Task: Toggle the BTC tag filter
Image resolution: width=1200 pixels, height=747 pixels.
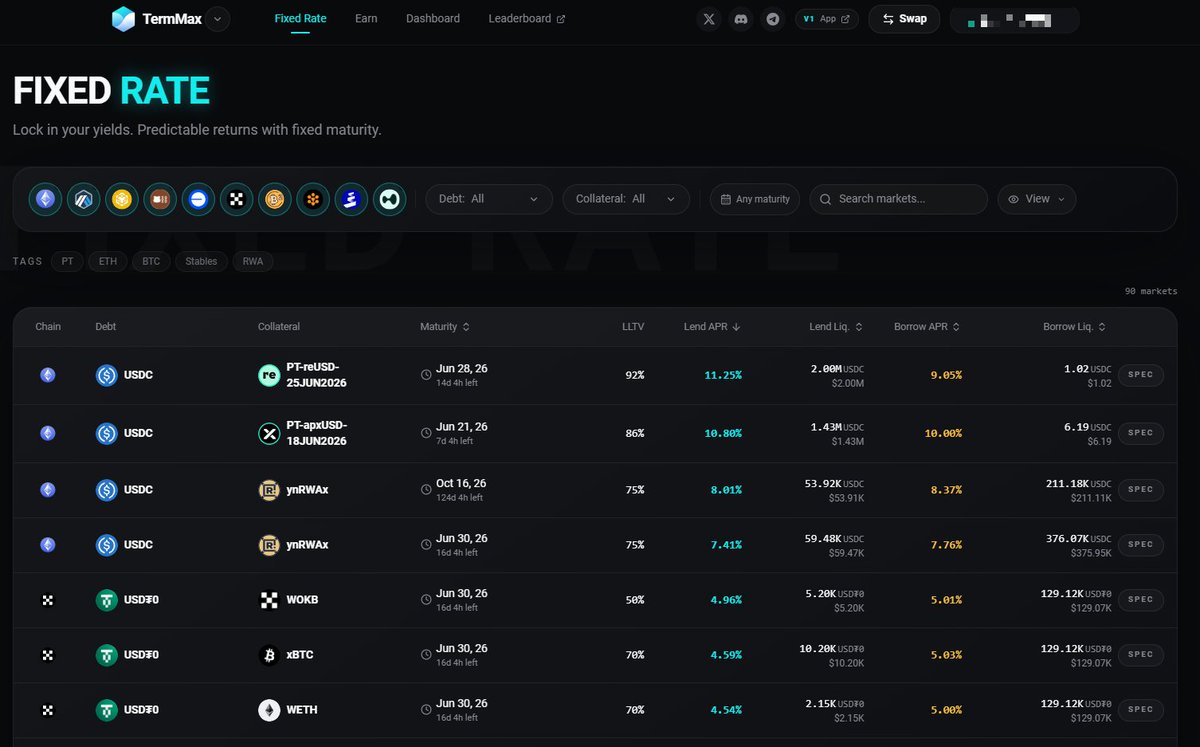Action: coord(151,261)
